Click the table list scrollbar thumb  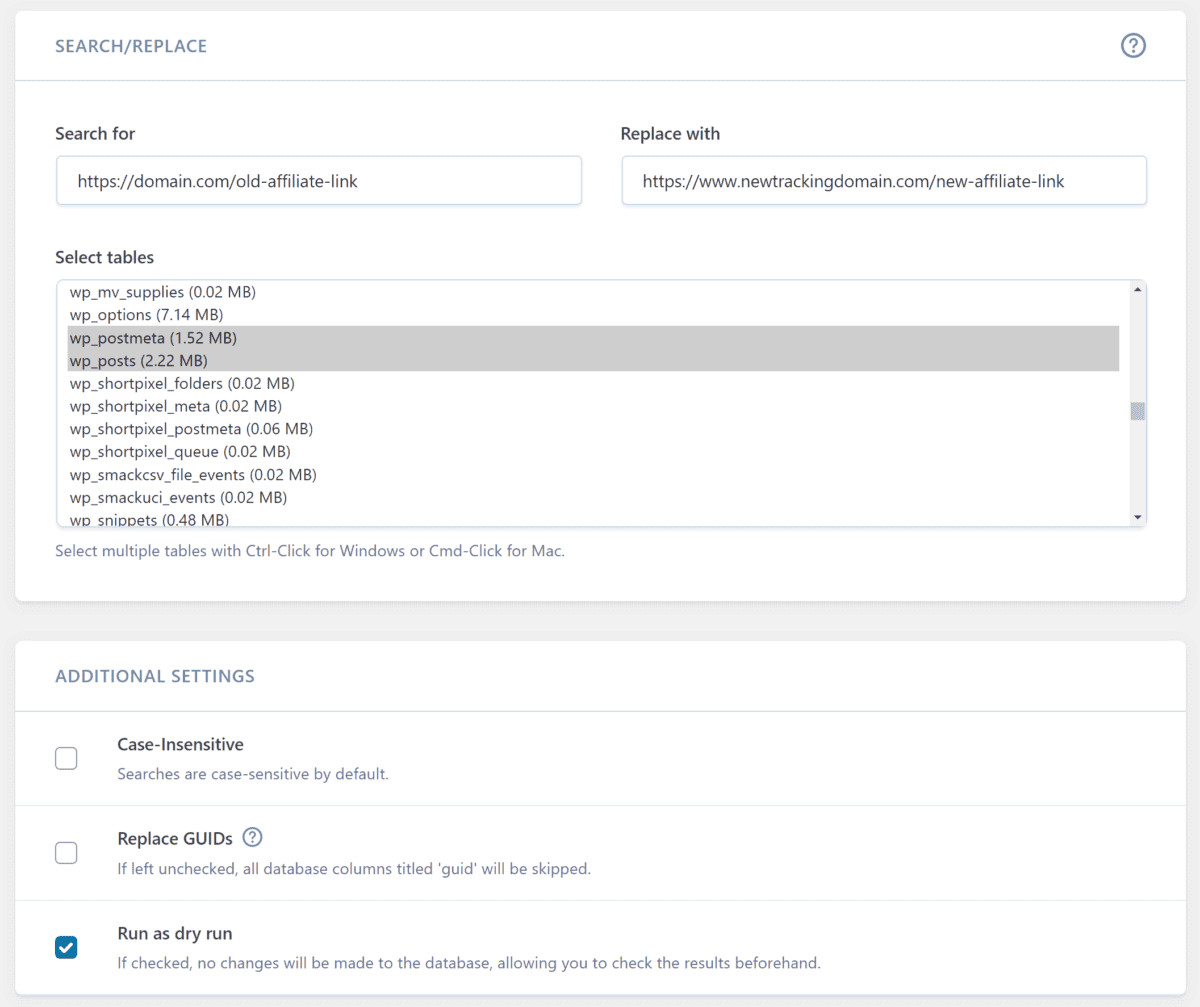tap(1137, 406)
